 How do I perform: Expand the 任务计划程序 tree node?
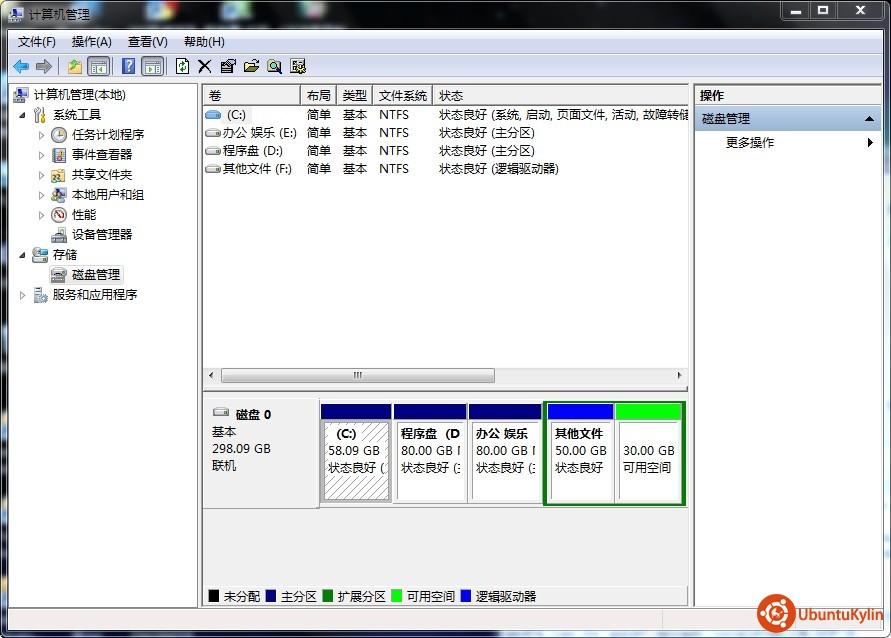pyautogui.click(x=41, y=135)
